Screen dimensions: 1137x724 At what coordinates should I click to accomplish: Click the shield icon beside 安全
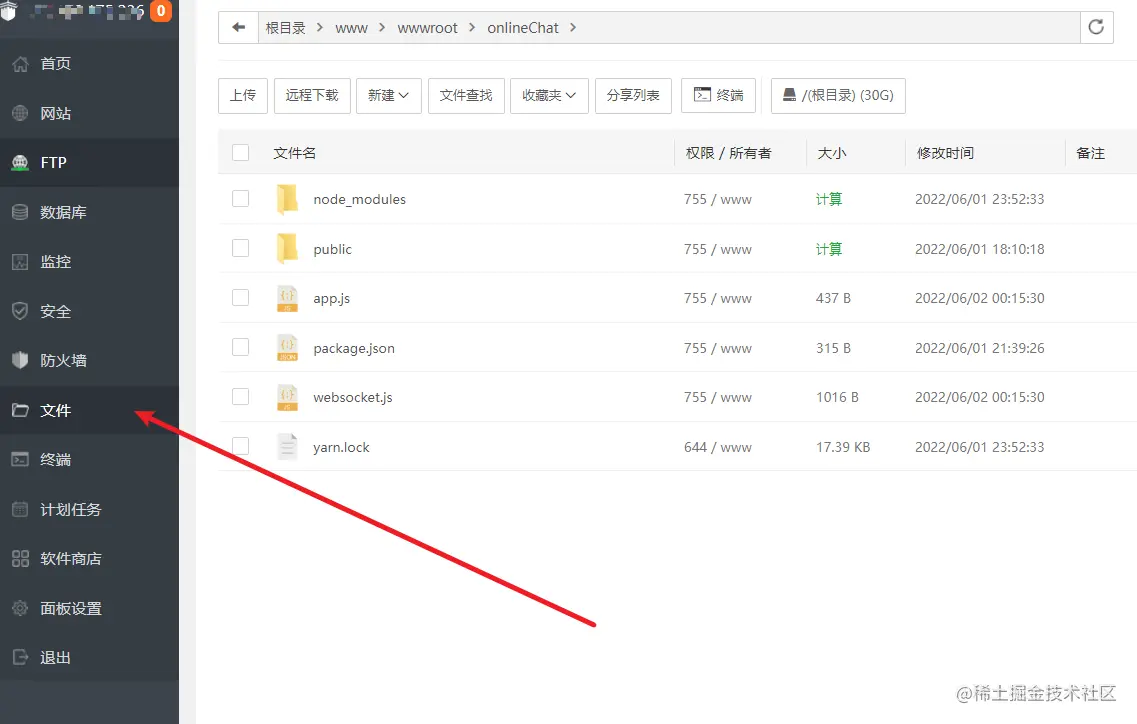click(x=20, y=311)
